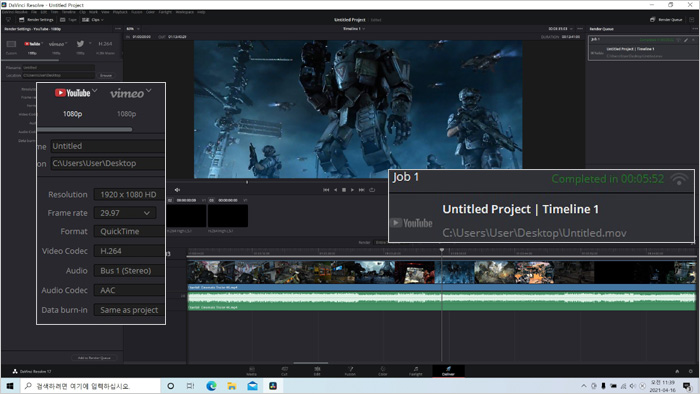Viewport: 700px width, 394px height.
Task: Jump to first frame in viewer
Action: click(326, 190)
